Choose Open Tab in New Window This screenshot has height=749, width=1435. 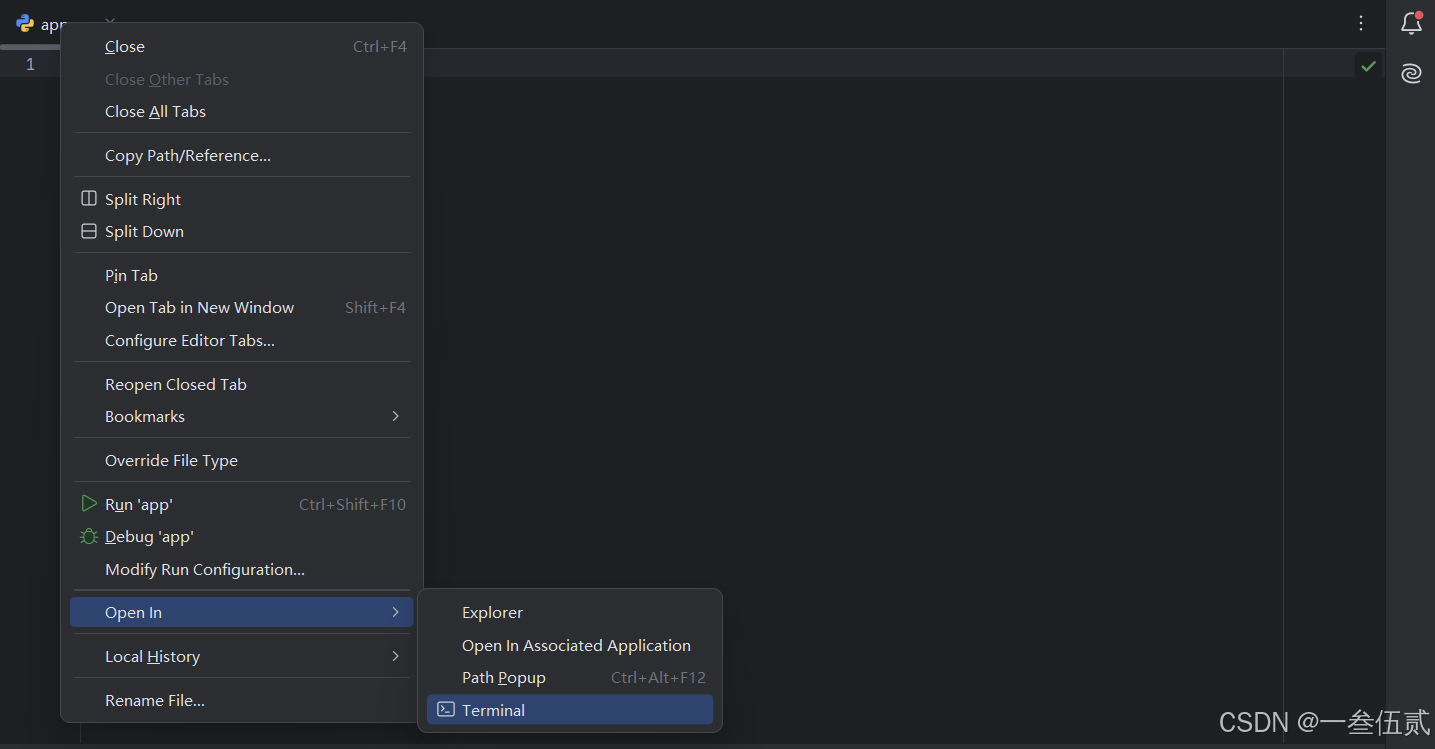click(x=242, y=307)
